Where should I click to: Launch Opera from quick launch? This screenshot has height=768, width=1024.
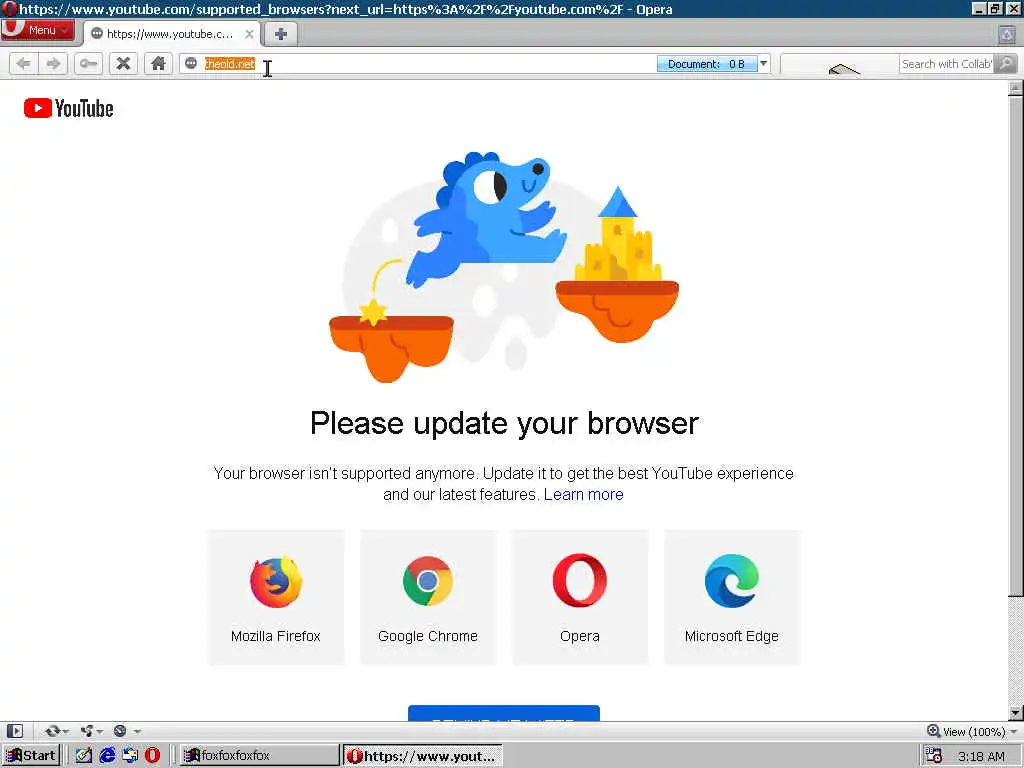click(152, 756)
